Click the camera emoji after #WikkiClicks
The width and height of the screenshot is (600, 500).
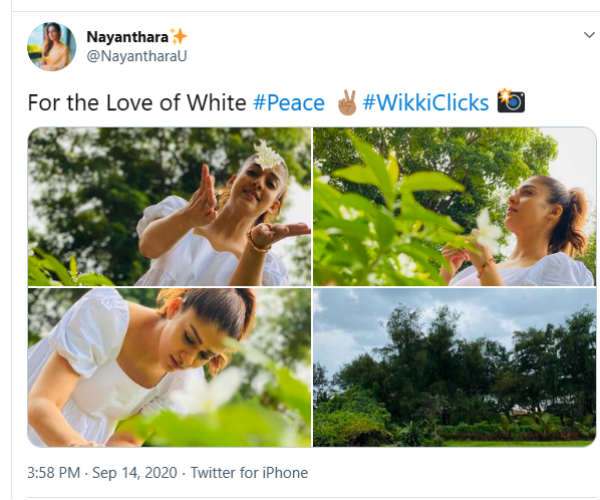[511, 102]
